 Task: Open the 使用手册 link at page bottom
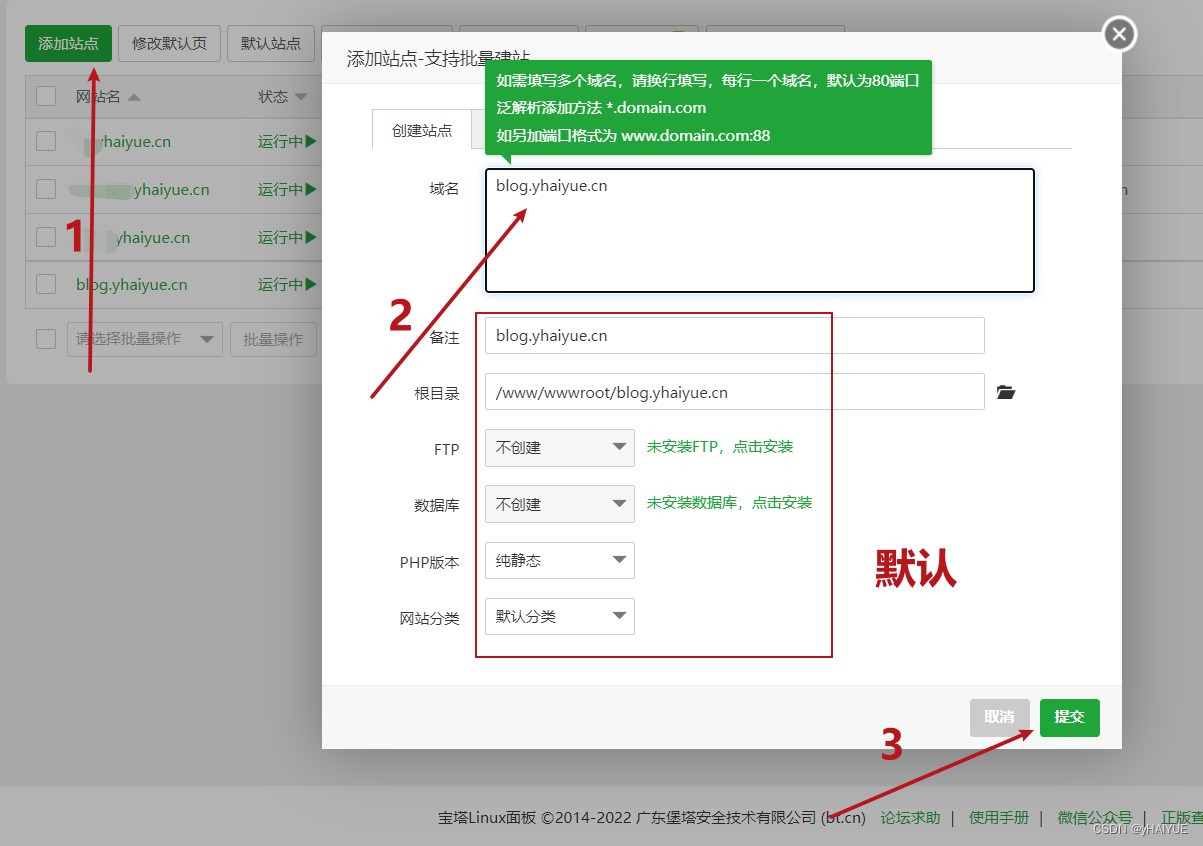998,817
